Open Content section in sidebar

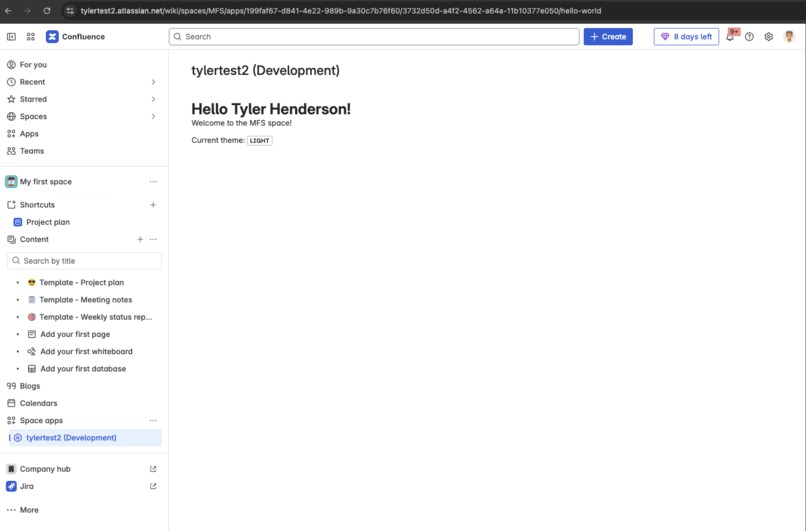pos(34,240)
